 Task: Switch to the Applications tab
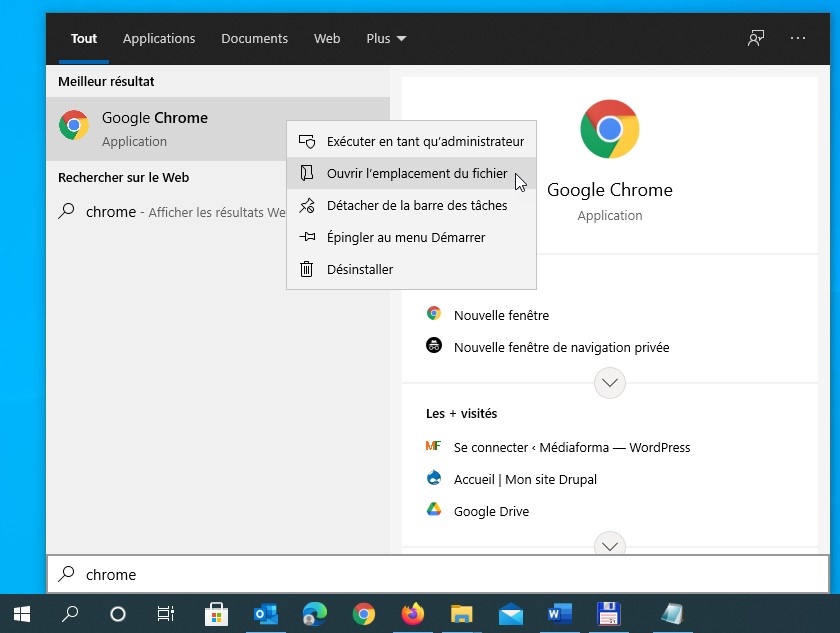click(159, 39)
